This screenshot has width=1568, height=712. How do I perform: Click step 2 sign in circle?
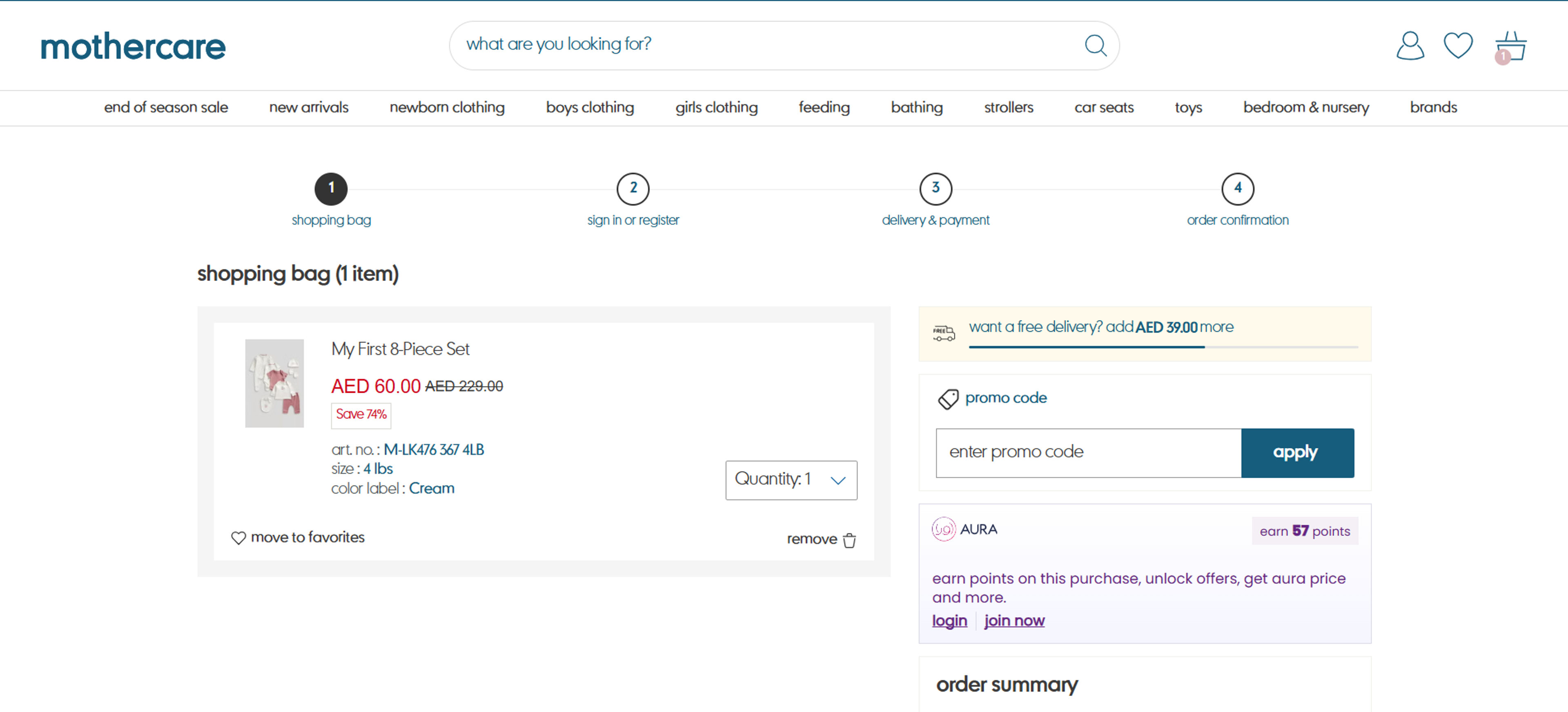point(633,189)
